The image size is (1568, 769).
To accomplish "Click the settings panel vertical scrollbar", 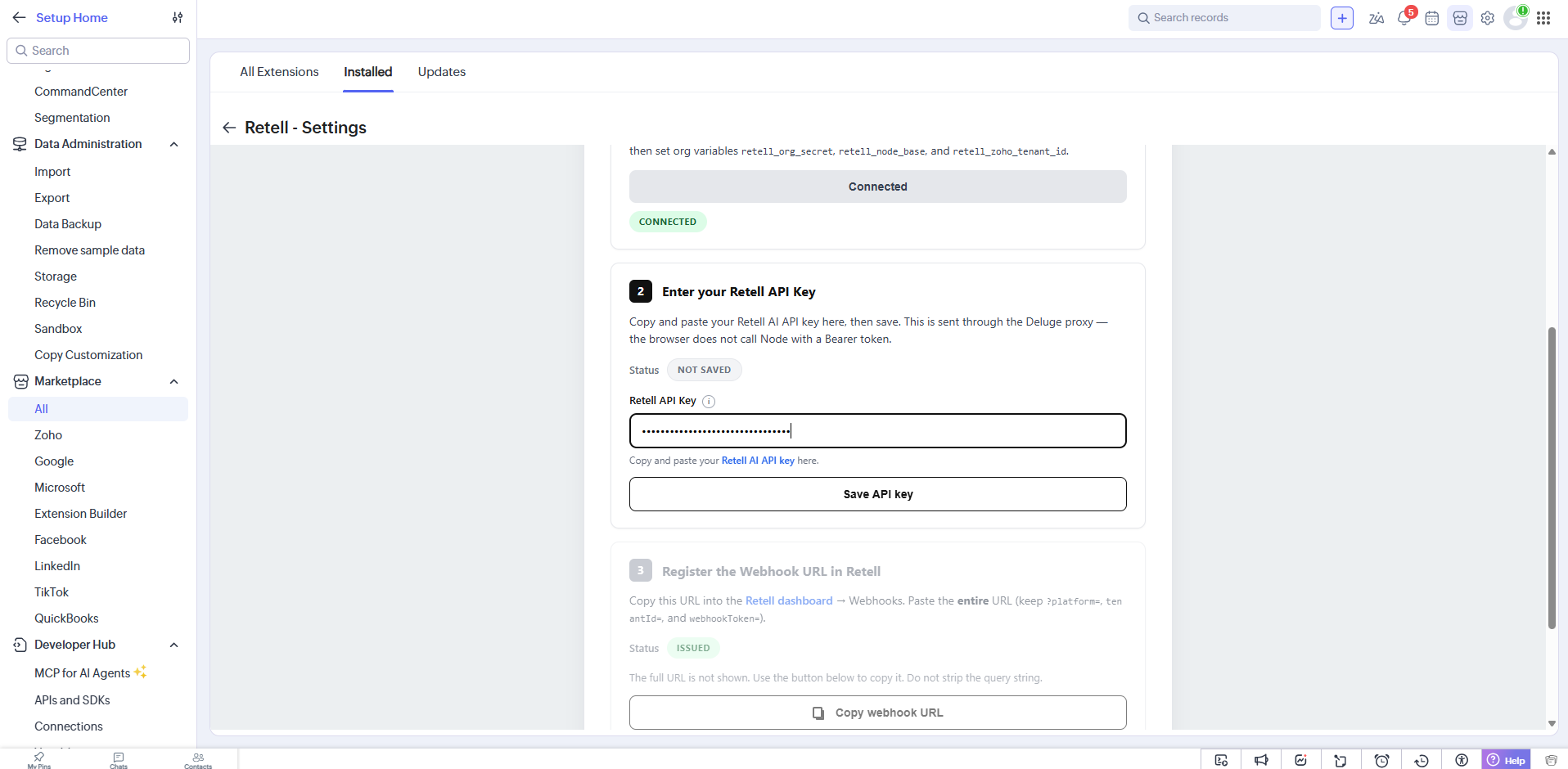I will click(1552, 478).
